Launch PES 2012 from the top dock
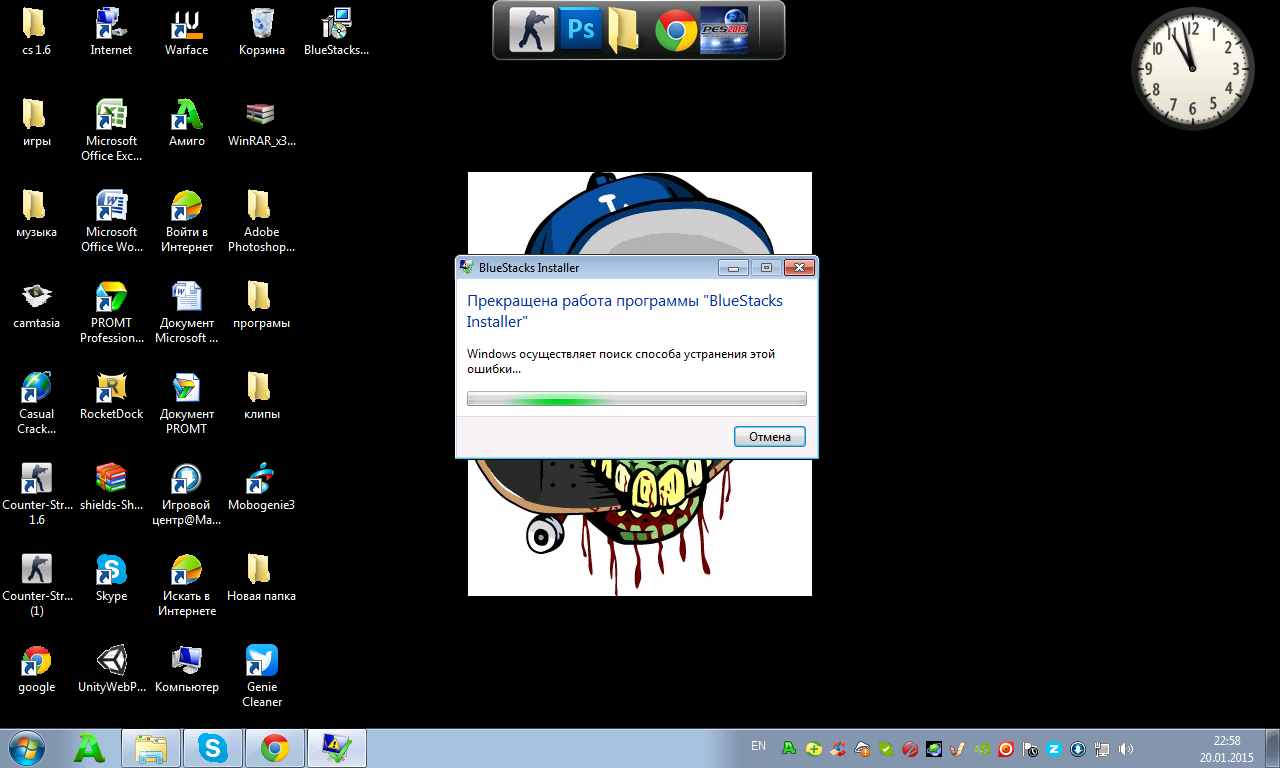 [x=723, y=30]
